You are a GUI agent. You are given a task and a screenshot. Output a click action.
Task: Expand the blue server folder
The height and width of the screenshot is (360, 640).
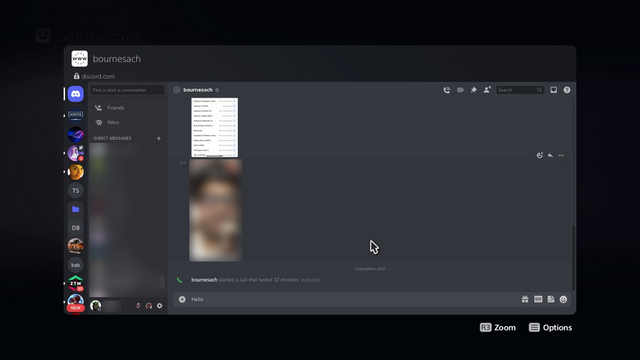coord(76,209)
